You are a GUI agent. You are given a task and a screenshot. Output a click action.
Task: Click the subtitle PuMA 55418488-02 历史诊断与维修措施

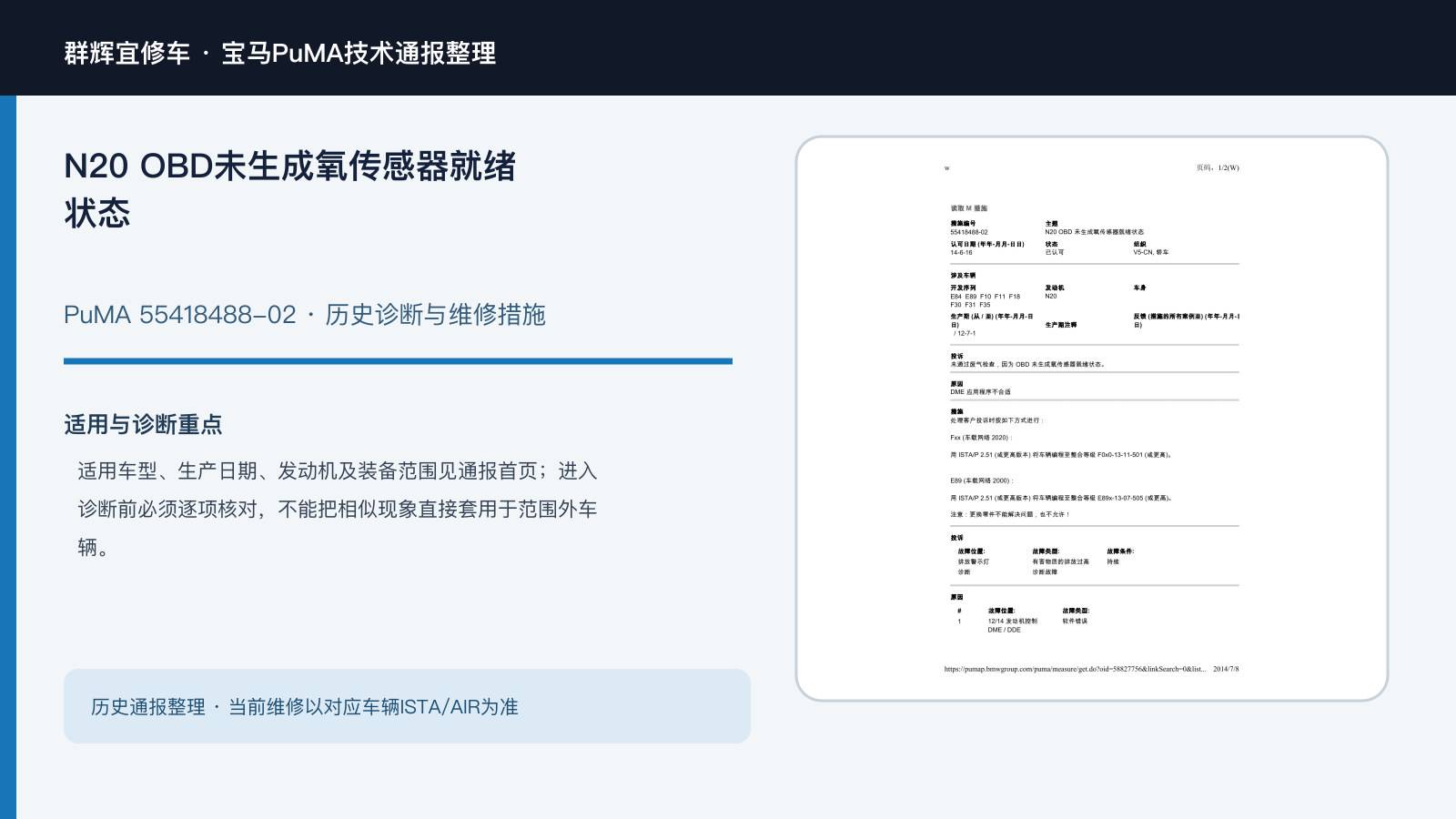tap(305, 315)
